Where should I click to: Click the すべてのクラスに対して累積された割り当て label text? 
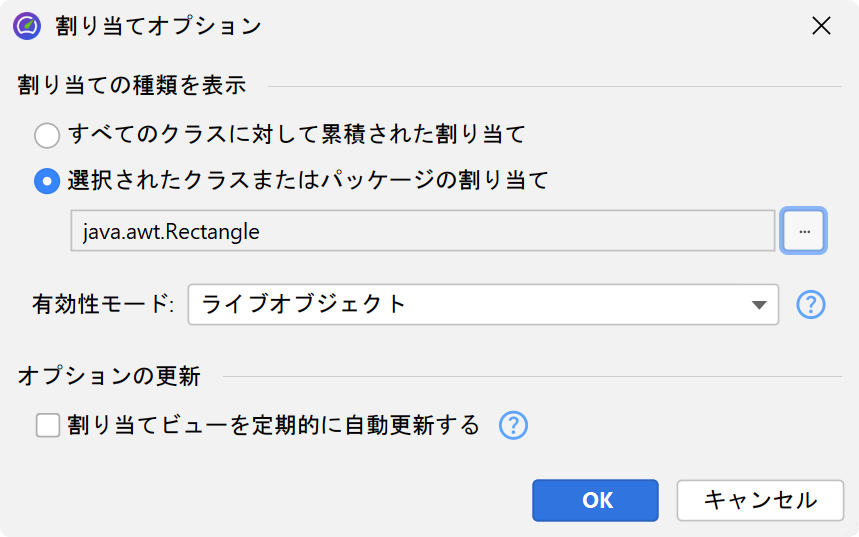click(x=296, y=134)
